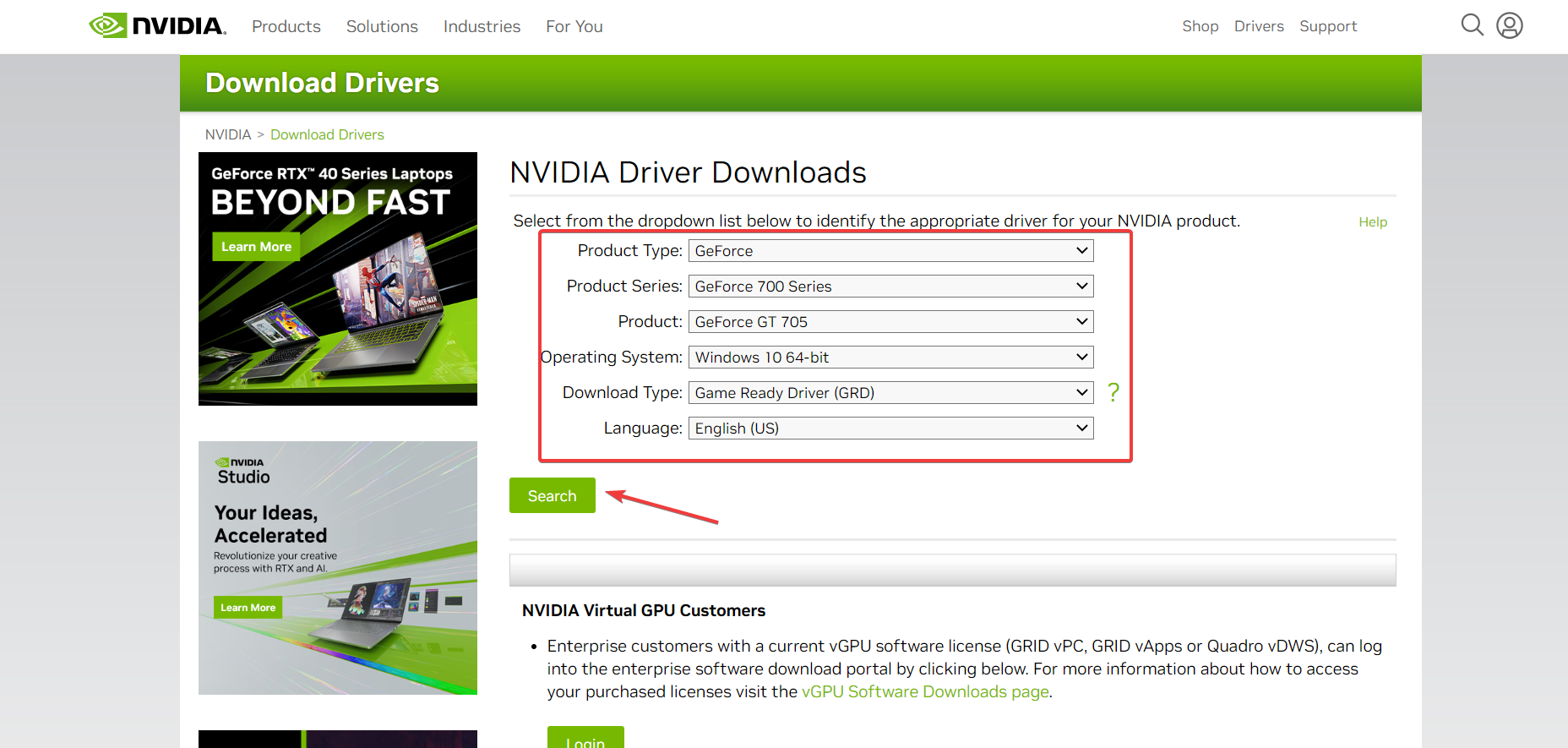Viewport: 1568px width, 748px height.
Task: Click the NVIDIA logo
Action: (x=157, y=25)
